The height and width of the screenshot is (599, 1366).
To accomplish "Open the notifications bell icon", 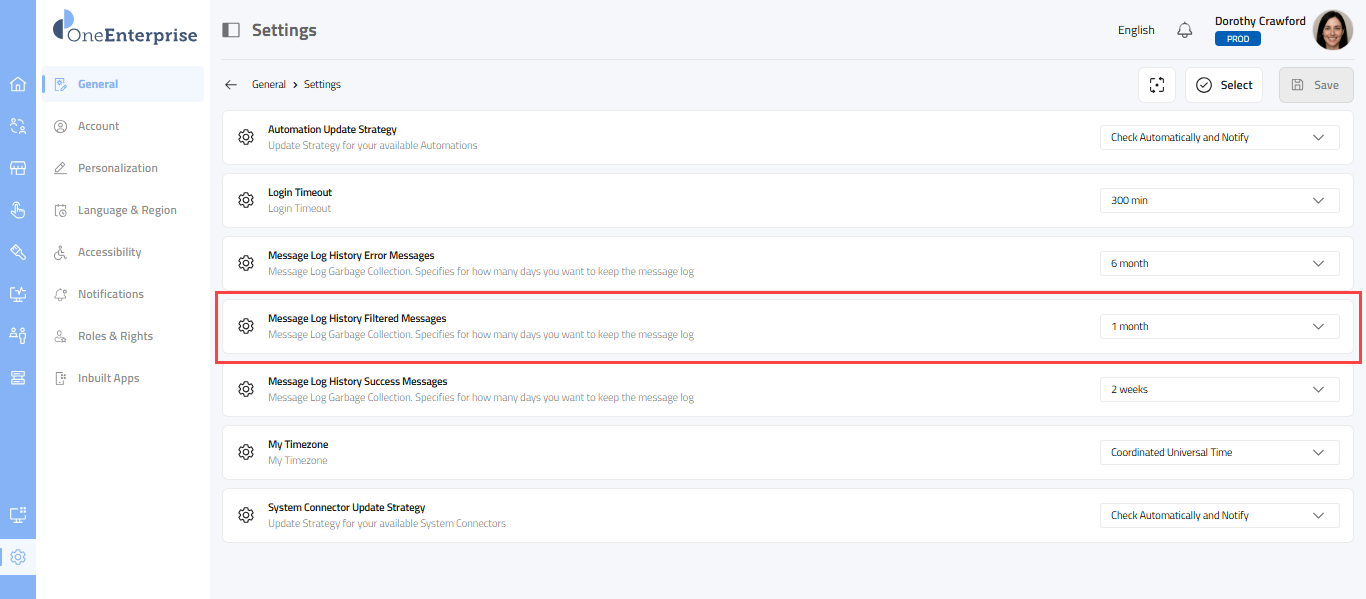I will pos(1185,30).
